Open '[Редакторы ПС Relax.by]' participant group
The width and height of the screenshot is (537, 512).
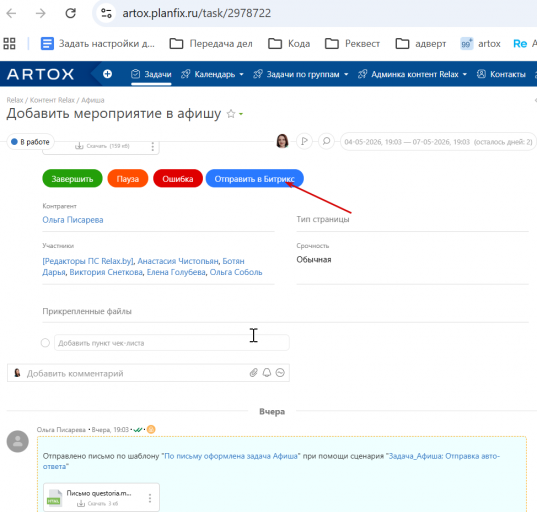click(88, 261)
